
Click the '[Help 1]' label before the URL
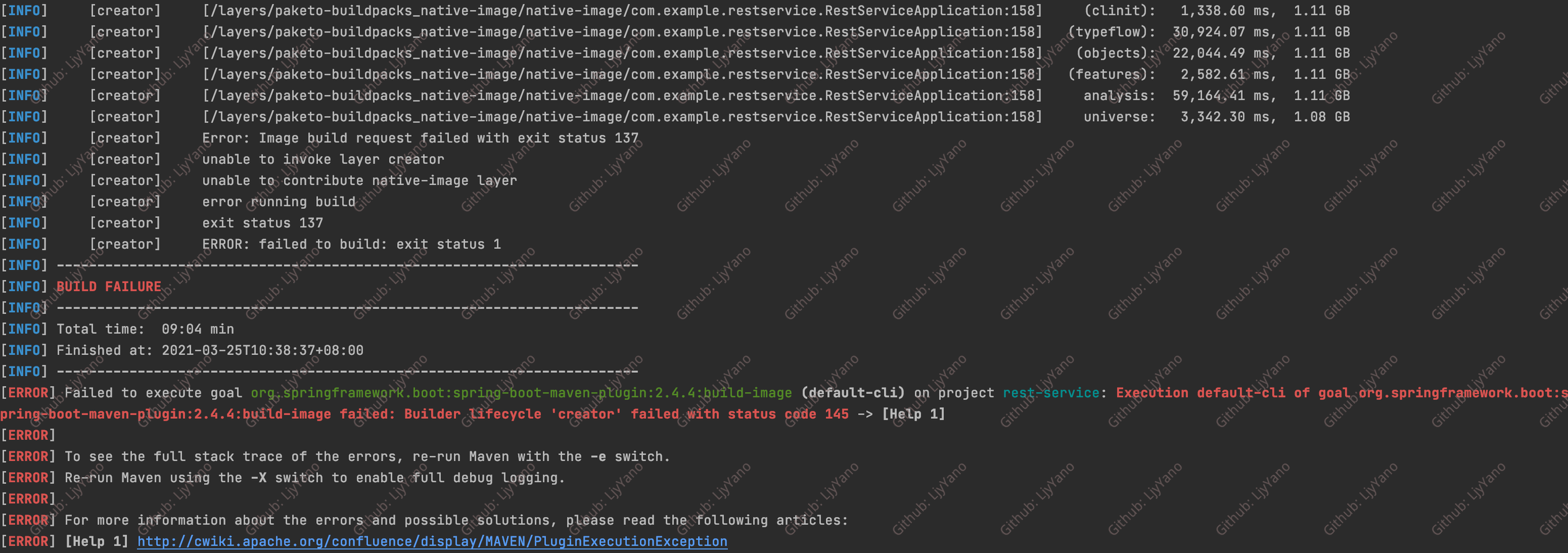pyautogui.click(x=97, y=541)
